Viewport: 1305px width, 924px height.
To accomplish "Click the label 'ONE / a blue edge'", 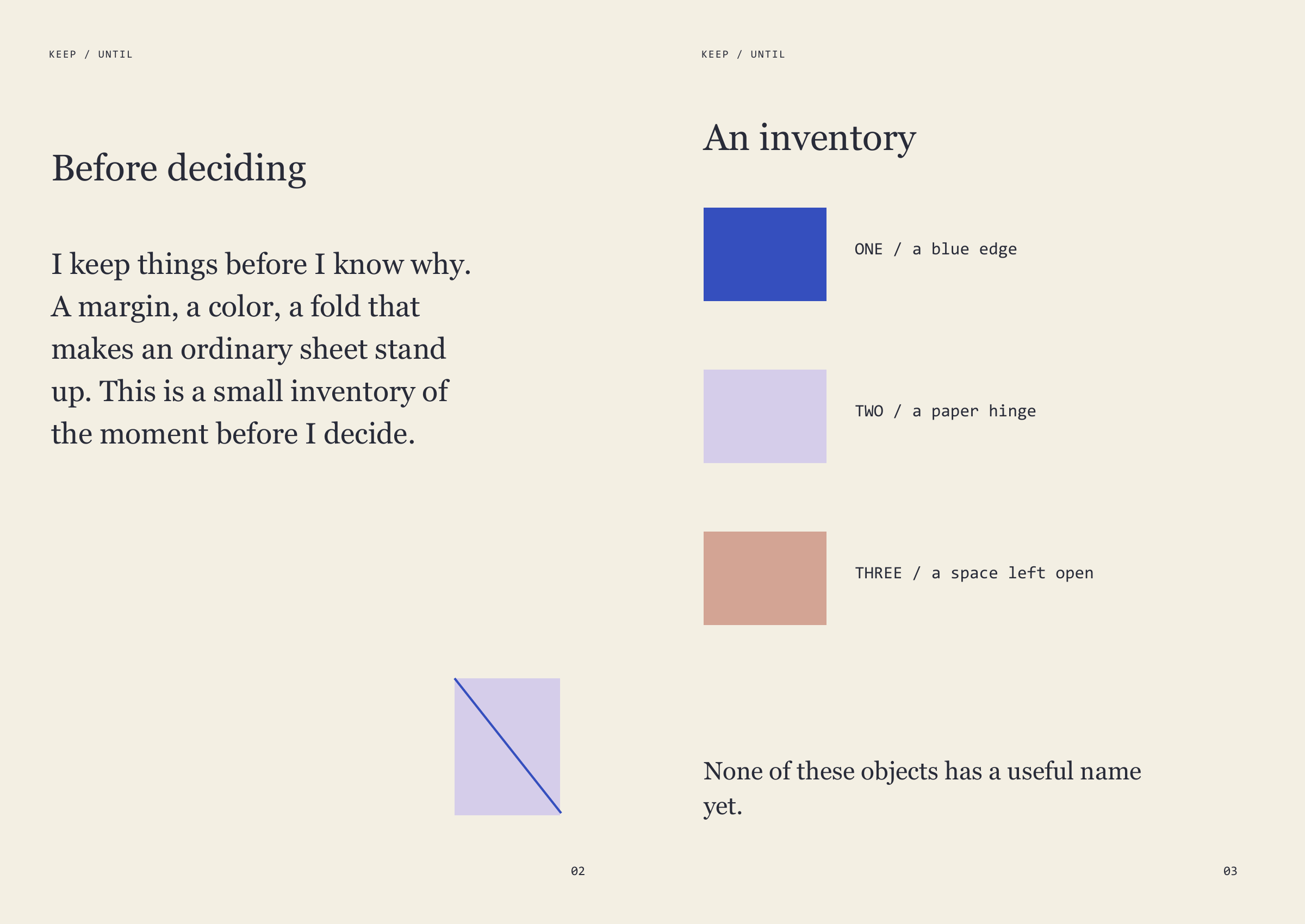I will pyautogui.click(x=936, y=249).
